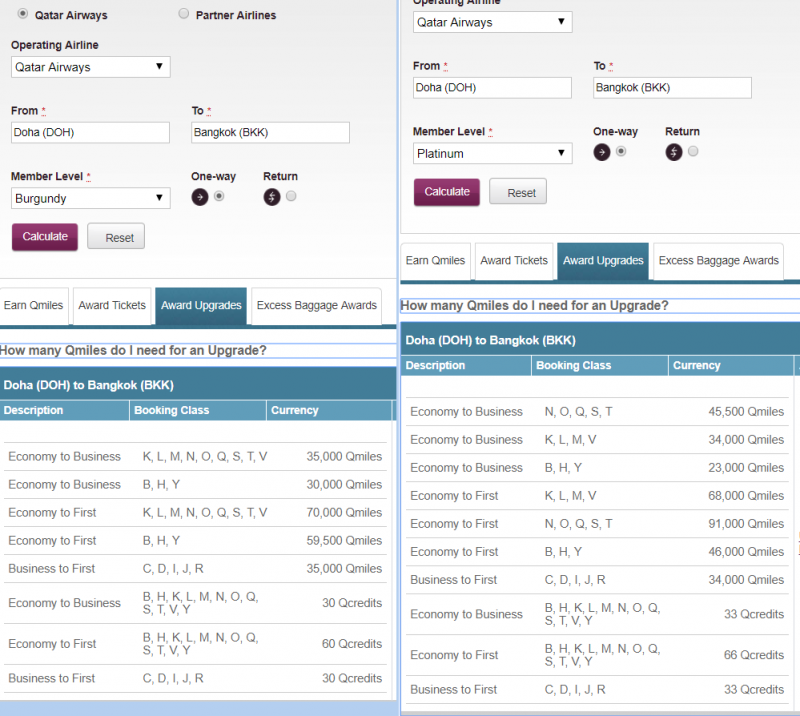Image resolution: width=800 pixels, height=716 pixels.
Task: Click the To field in the Burgundy panel
Action: point(270,132)
